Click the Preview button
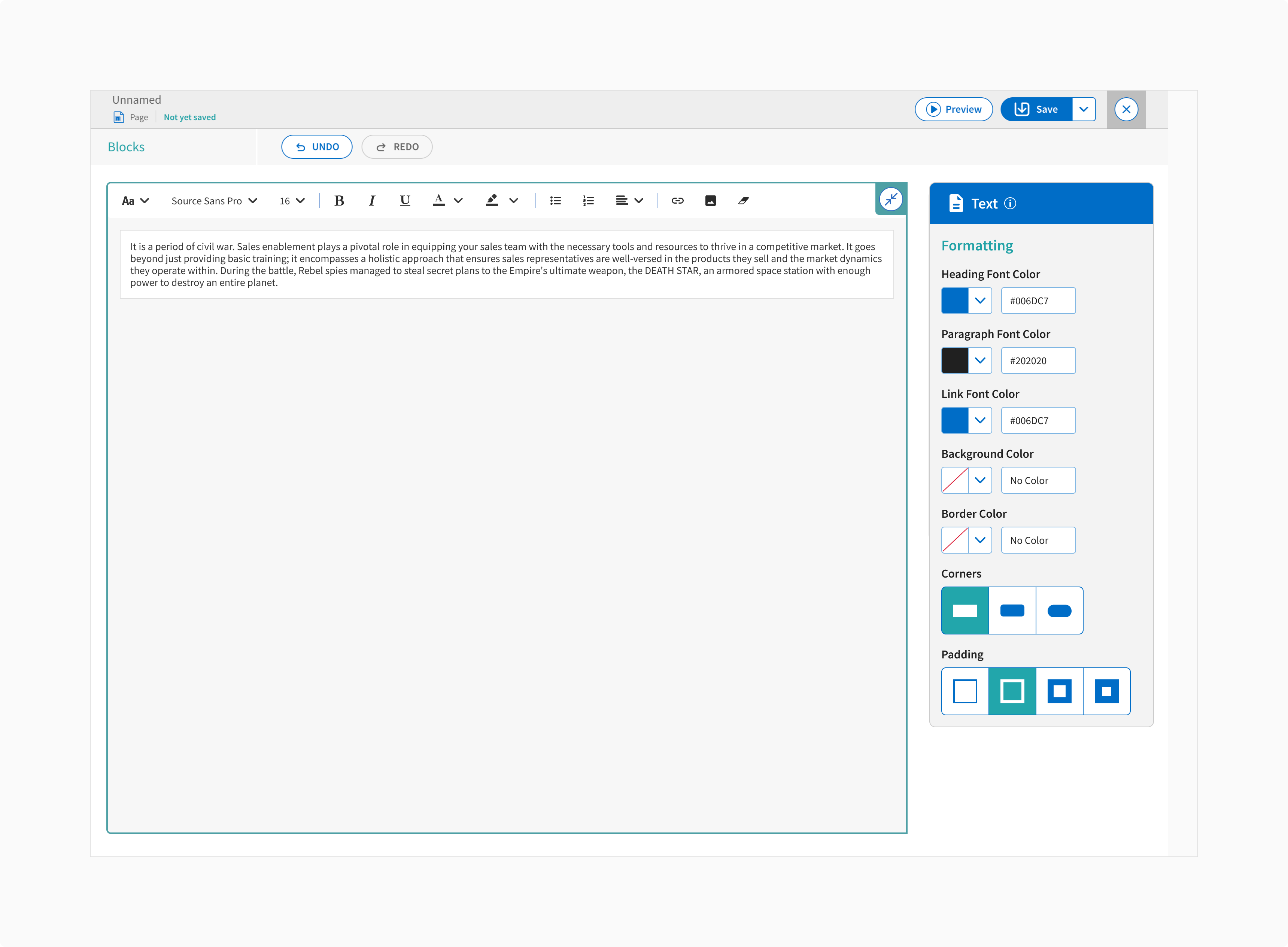This screenshot has width=1288, height=947. click(x=953, y=110)
